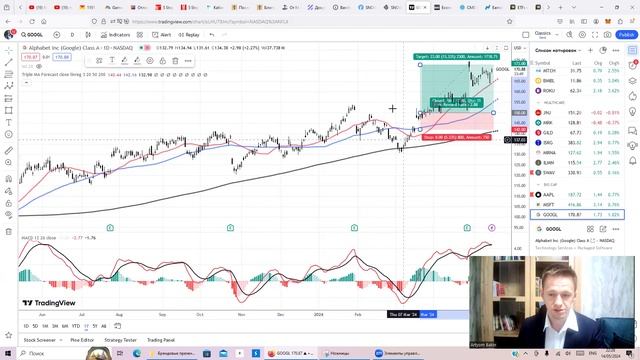Toggle hide all drawings eye icon

coord(9,215)
